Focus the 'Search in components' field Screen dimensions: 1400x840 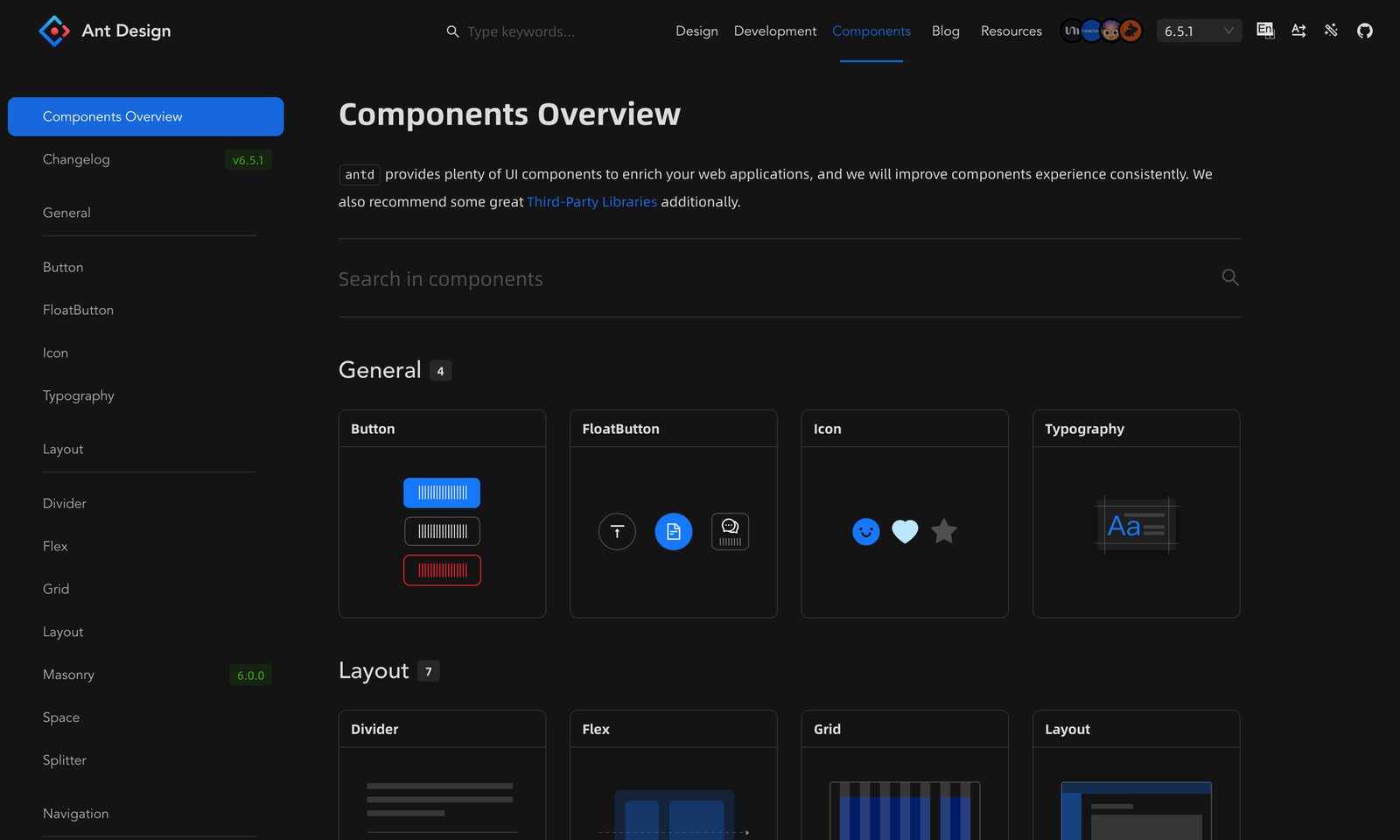pos(774,278)
